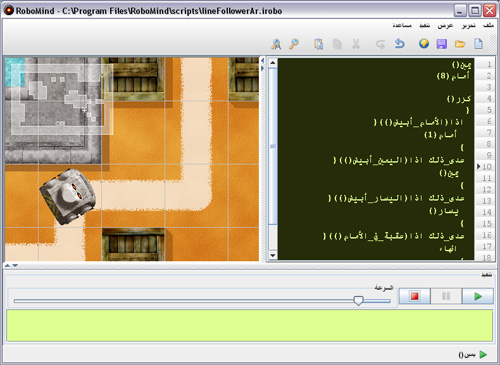Image resolution: width=500 pixels, height=365 pixels.
Task: Open find with single magnifier icon
Action: coord(294,44)
